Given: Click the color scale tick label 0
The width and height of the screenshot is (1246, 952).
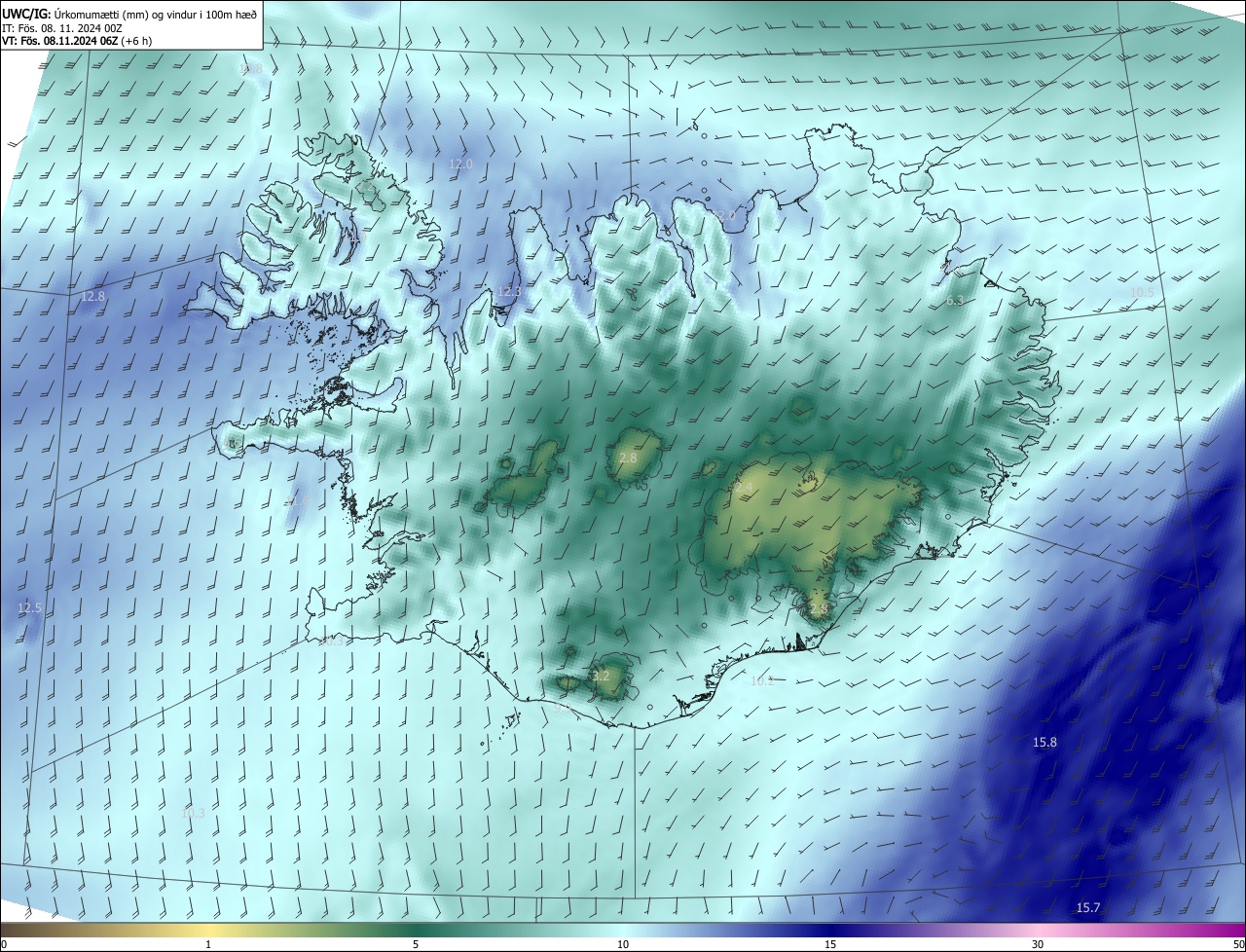Looking at the screenshot, I should [4, 944].
